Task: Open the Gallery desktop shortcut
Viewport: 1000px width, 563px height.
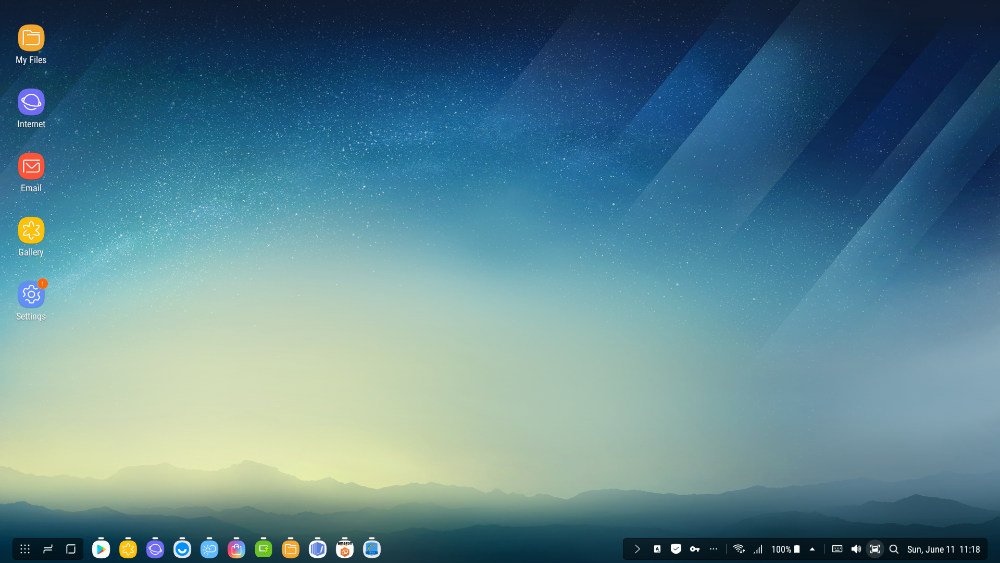Action: [31, 230]
